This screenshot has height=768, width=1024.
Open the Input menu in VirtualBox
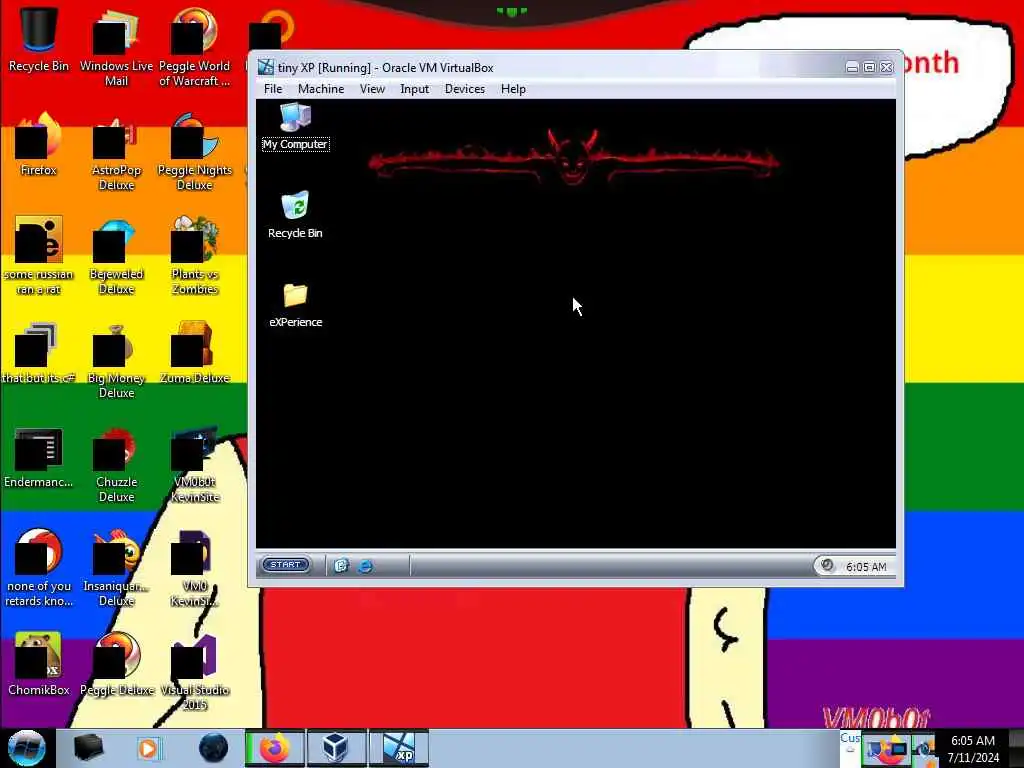coord(414,89)
